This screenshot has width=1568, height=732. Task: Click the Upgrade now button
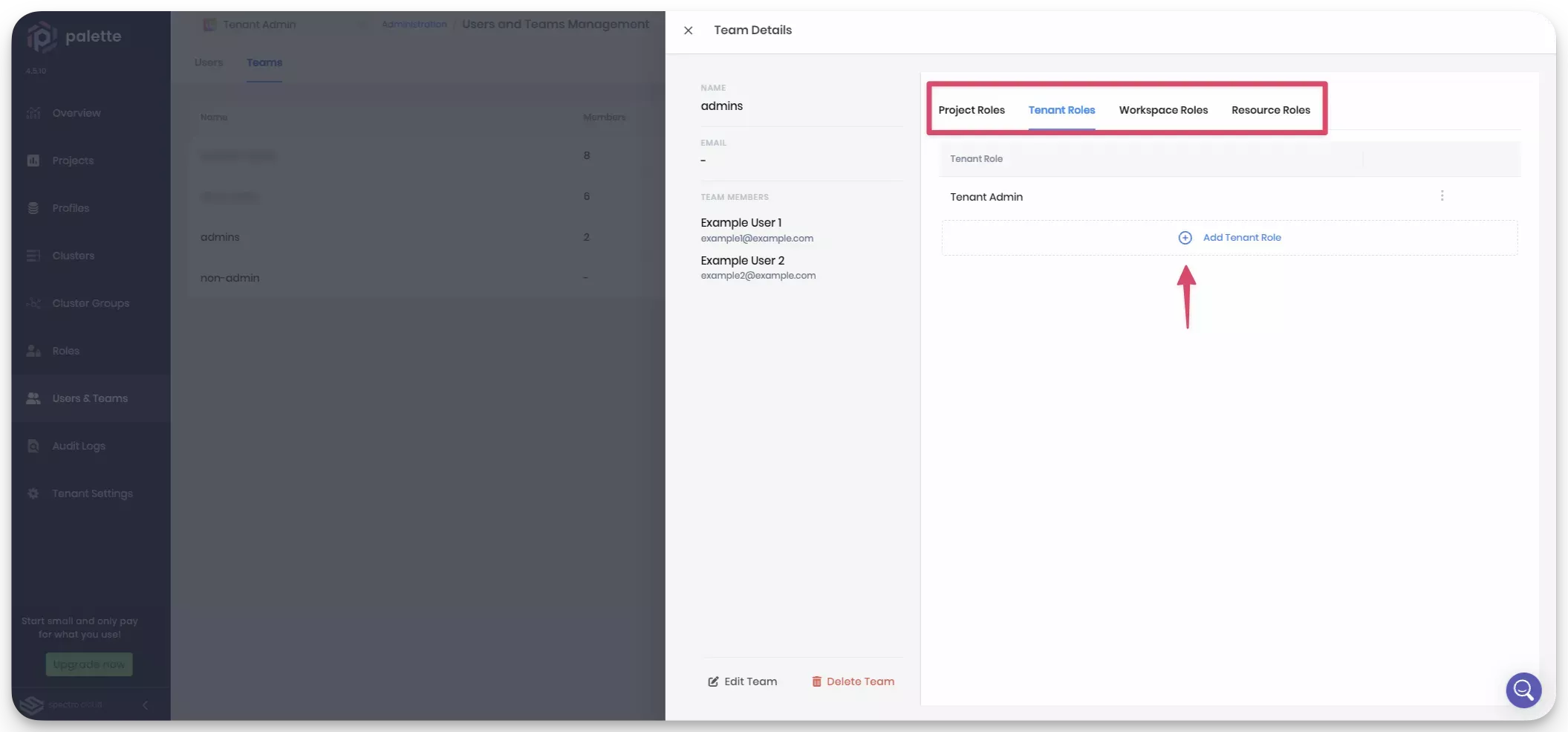(x=89, y=664)
